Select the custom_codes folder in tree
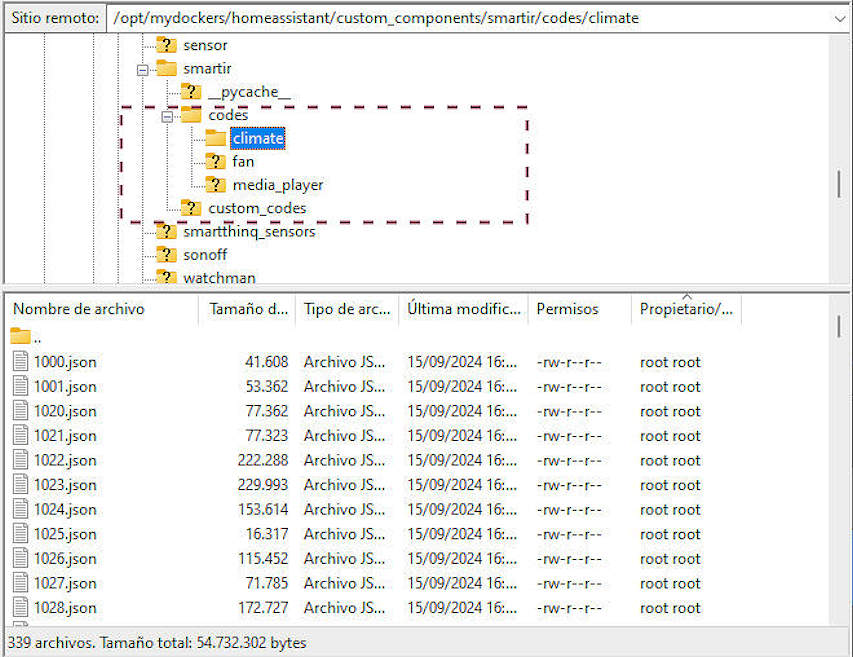853x657 pixels. tap(257, 208)
